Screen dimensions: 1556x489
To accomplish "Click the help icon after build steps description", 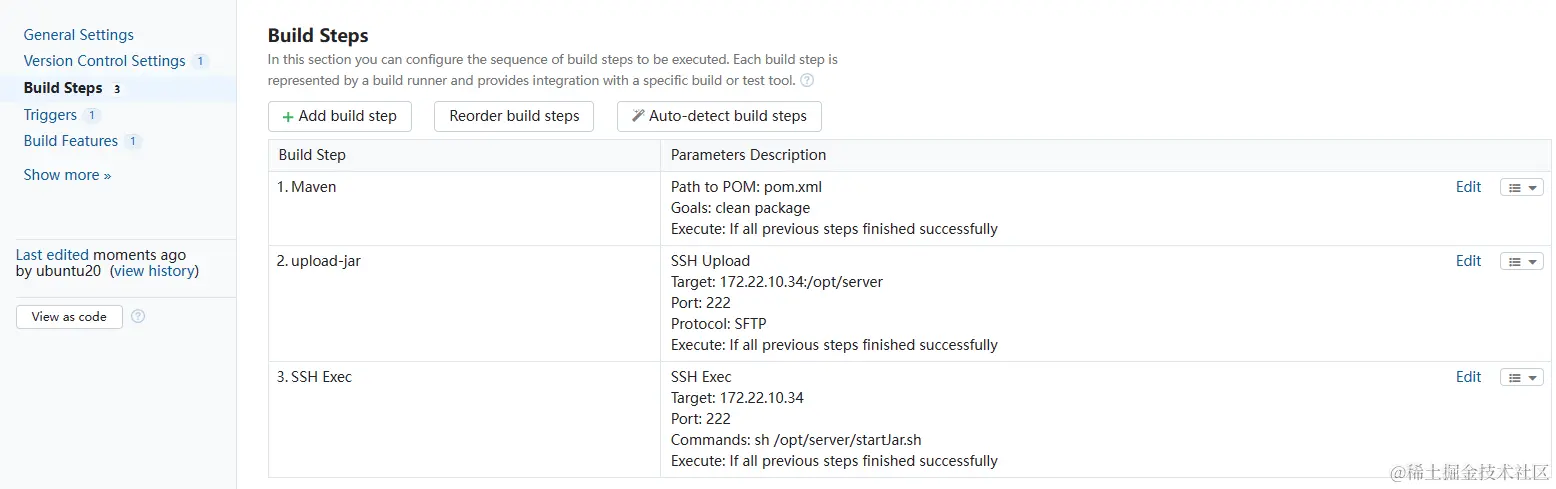I will pos(807,80).
